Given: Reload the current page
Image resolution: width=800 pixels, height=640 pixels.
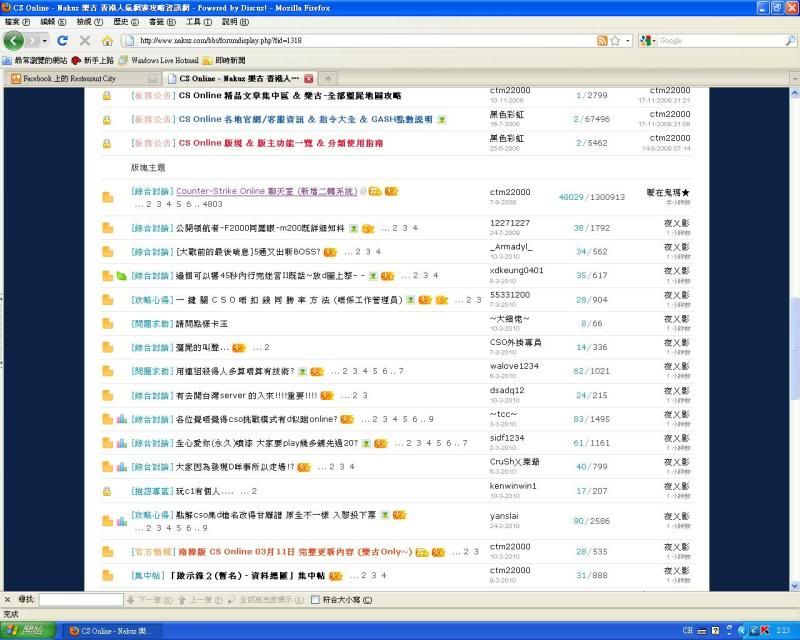Looking at the screenshot, I should click(x=62, y=40).
